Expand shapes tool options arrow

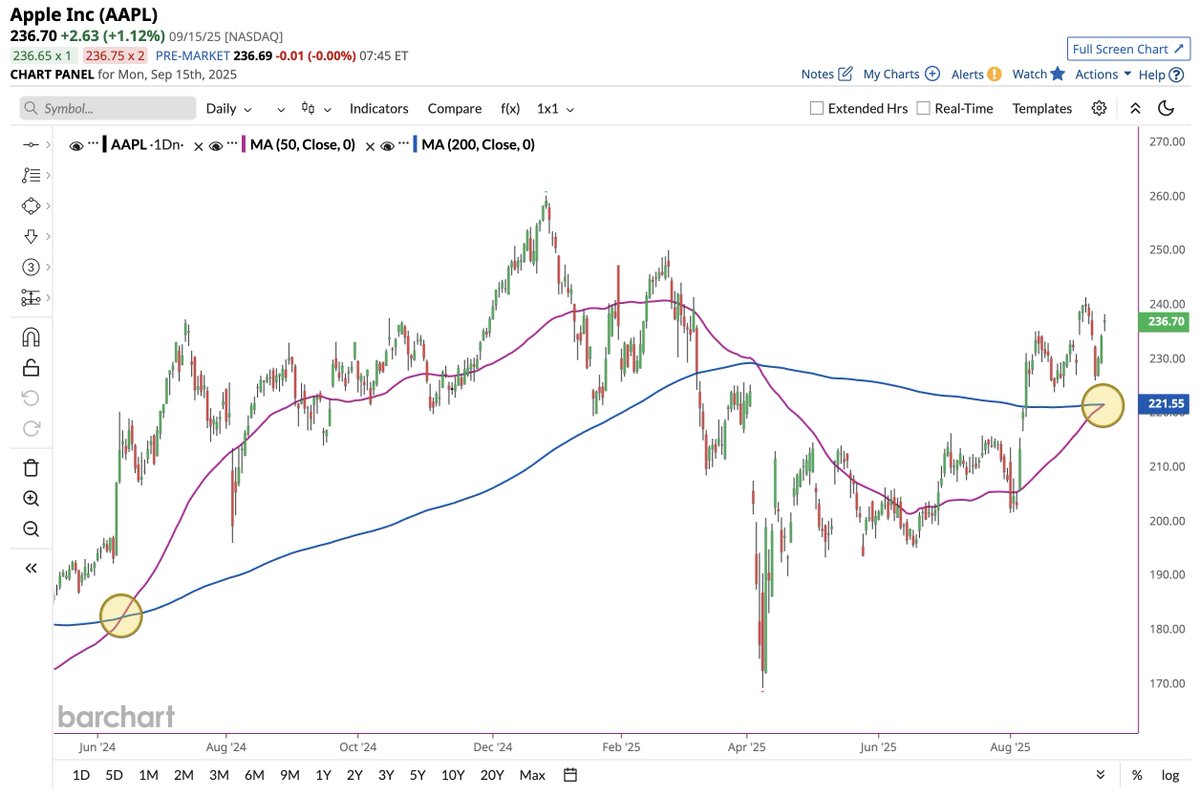pos(48,206)
